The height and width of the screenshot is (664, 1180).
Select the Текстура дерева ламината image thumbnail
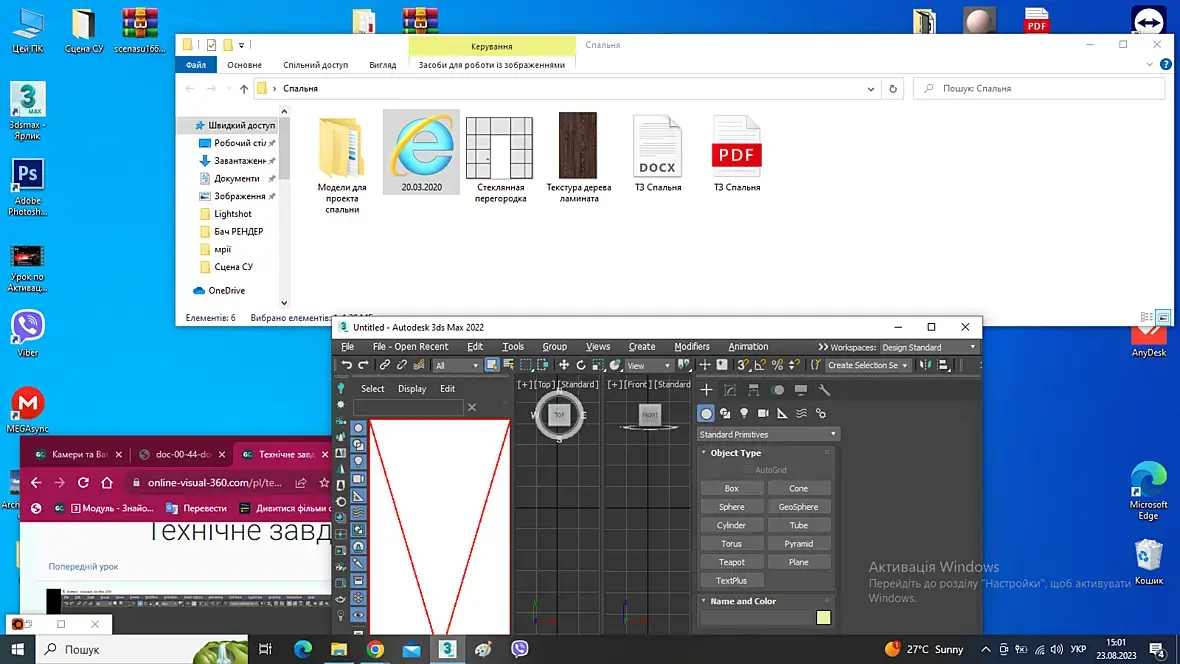(x=578, y=145)
